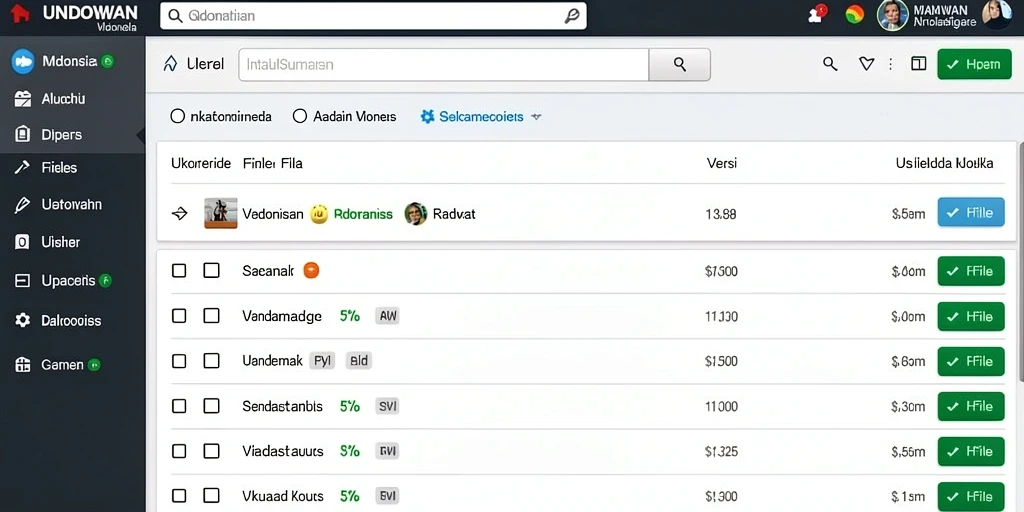Click the arrow icon in Vedonisan row

179,213
